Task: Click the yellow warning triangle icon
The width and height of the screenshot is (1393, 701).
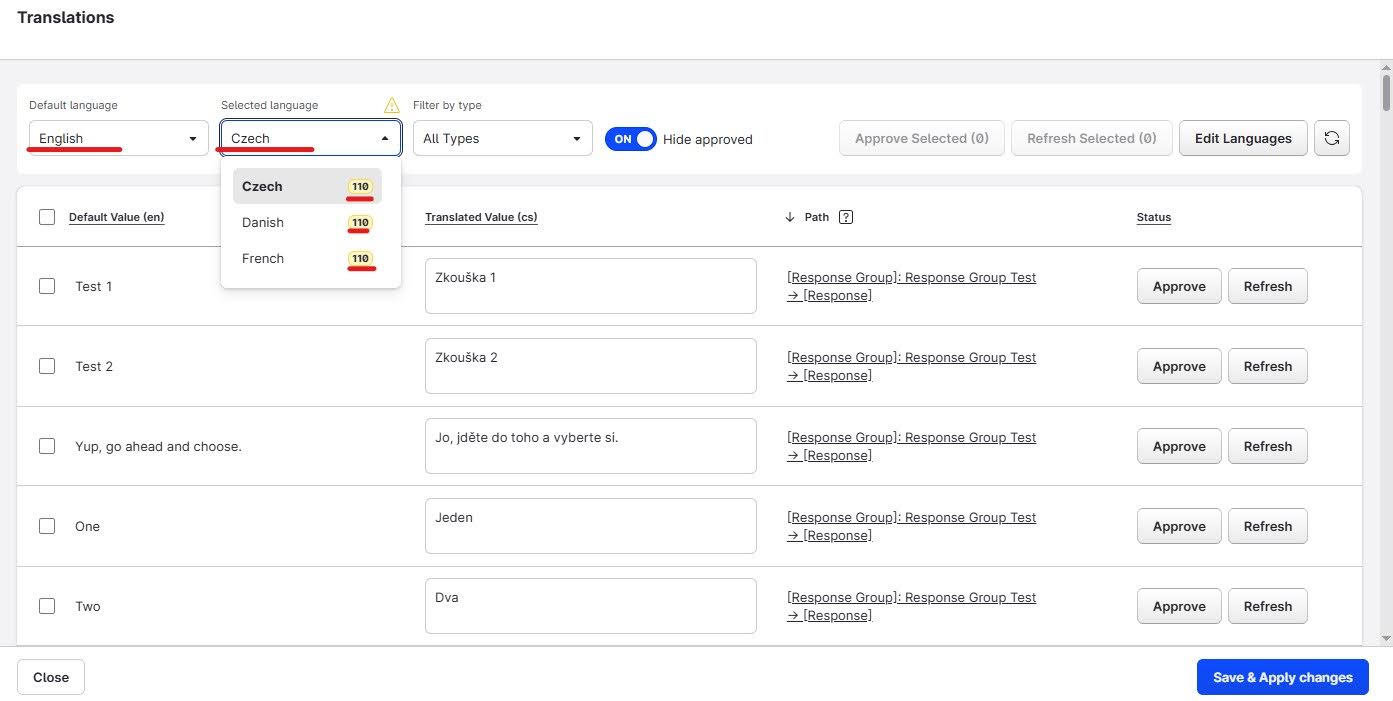Action: 392,105
